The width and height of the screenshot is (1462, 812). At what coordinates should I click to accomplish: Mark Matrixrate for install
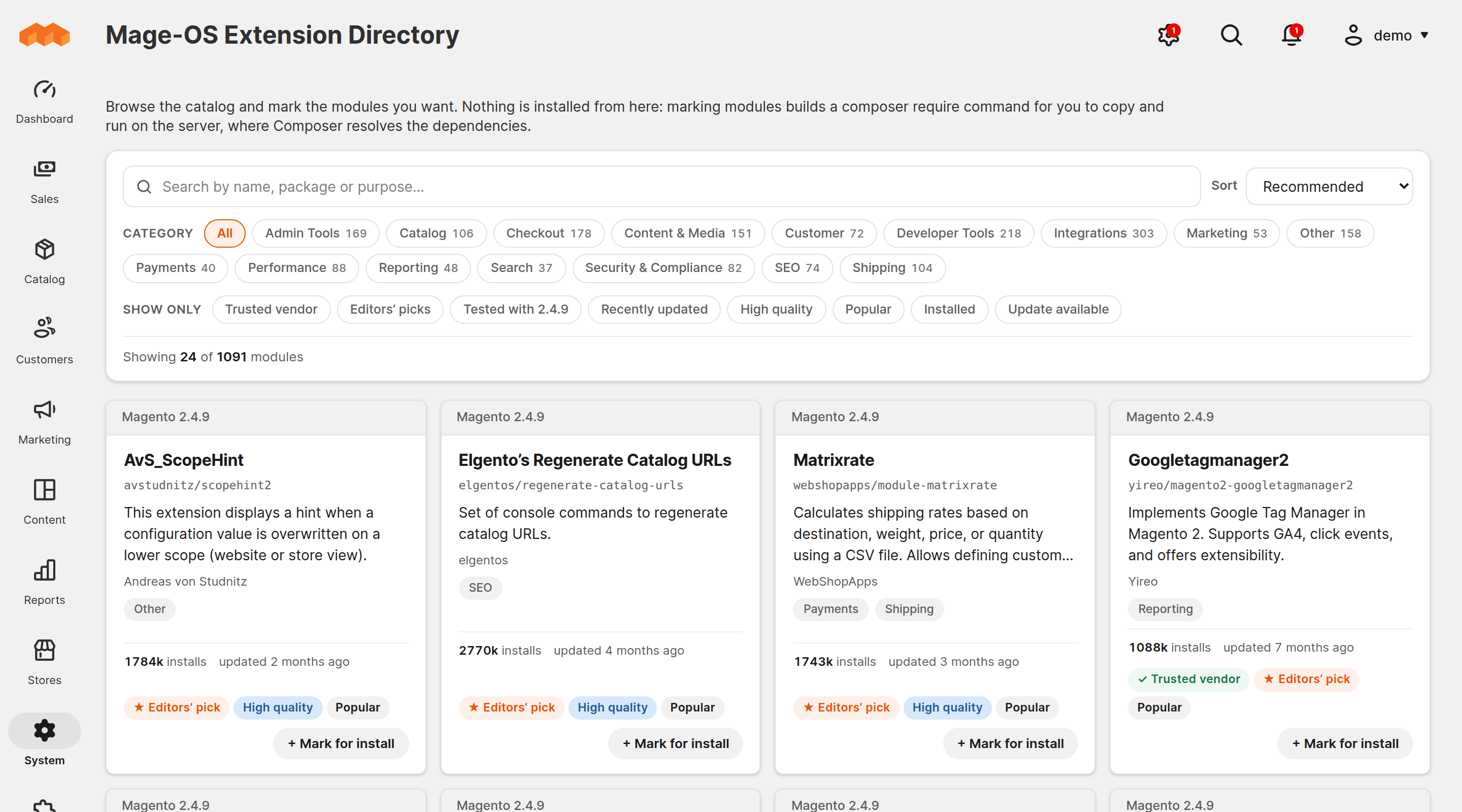pos(1010,743)
